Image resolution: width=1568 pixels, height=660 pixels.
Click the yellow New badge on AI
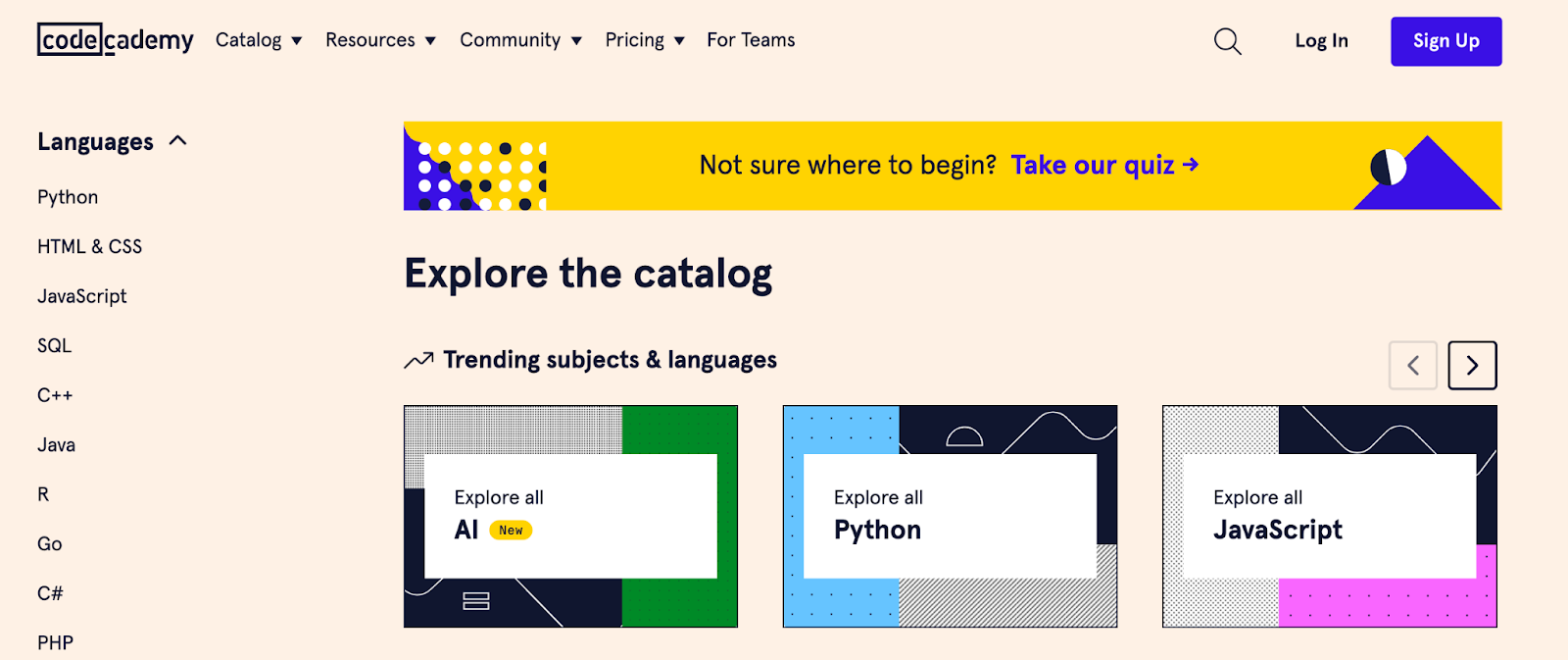point(511,531)
